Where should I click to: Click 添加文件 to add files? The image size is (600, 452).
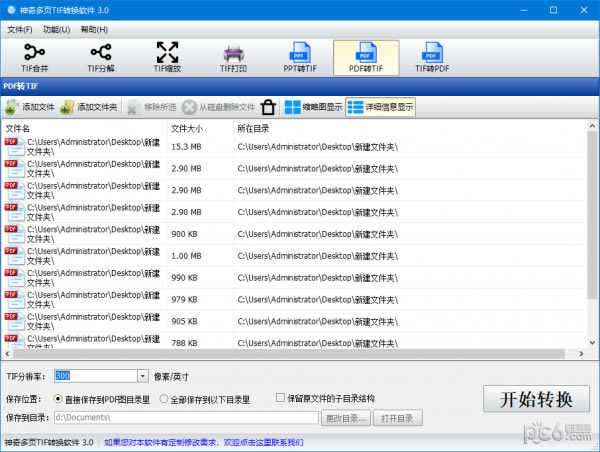(30, 107)
